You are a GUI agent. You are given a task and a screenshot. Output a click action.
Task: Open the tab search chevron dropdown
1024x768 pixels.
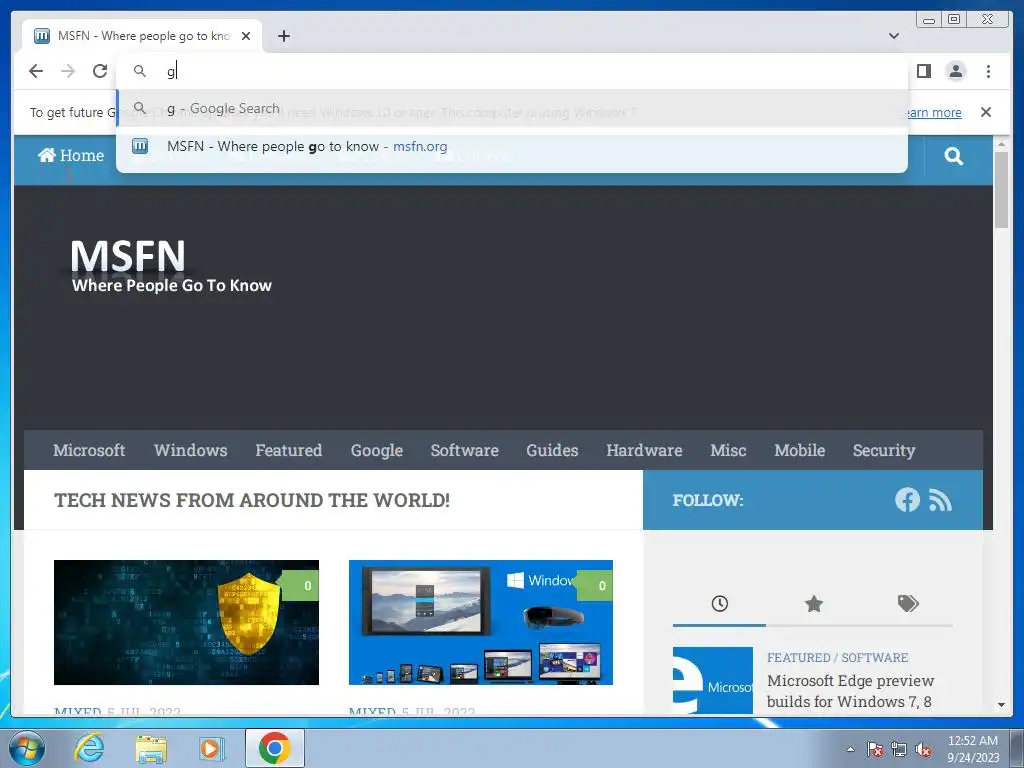894,36
